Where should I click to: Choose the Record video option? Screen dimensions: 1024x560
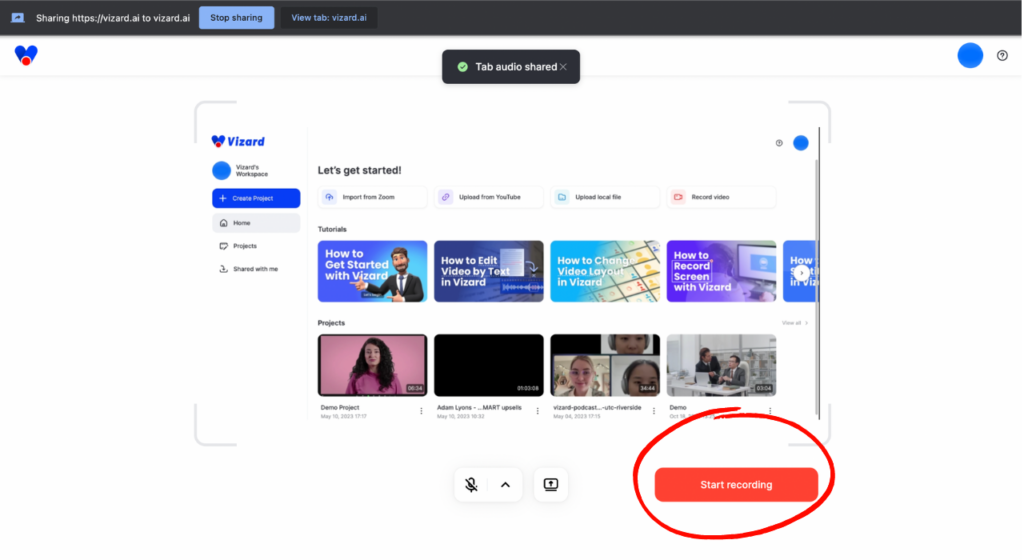tap(722, 197)
